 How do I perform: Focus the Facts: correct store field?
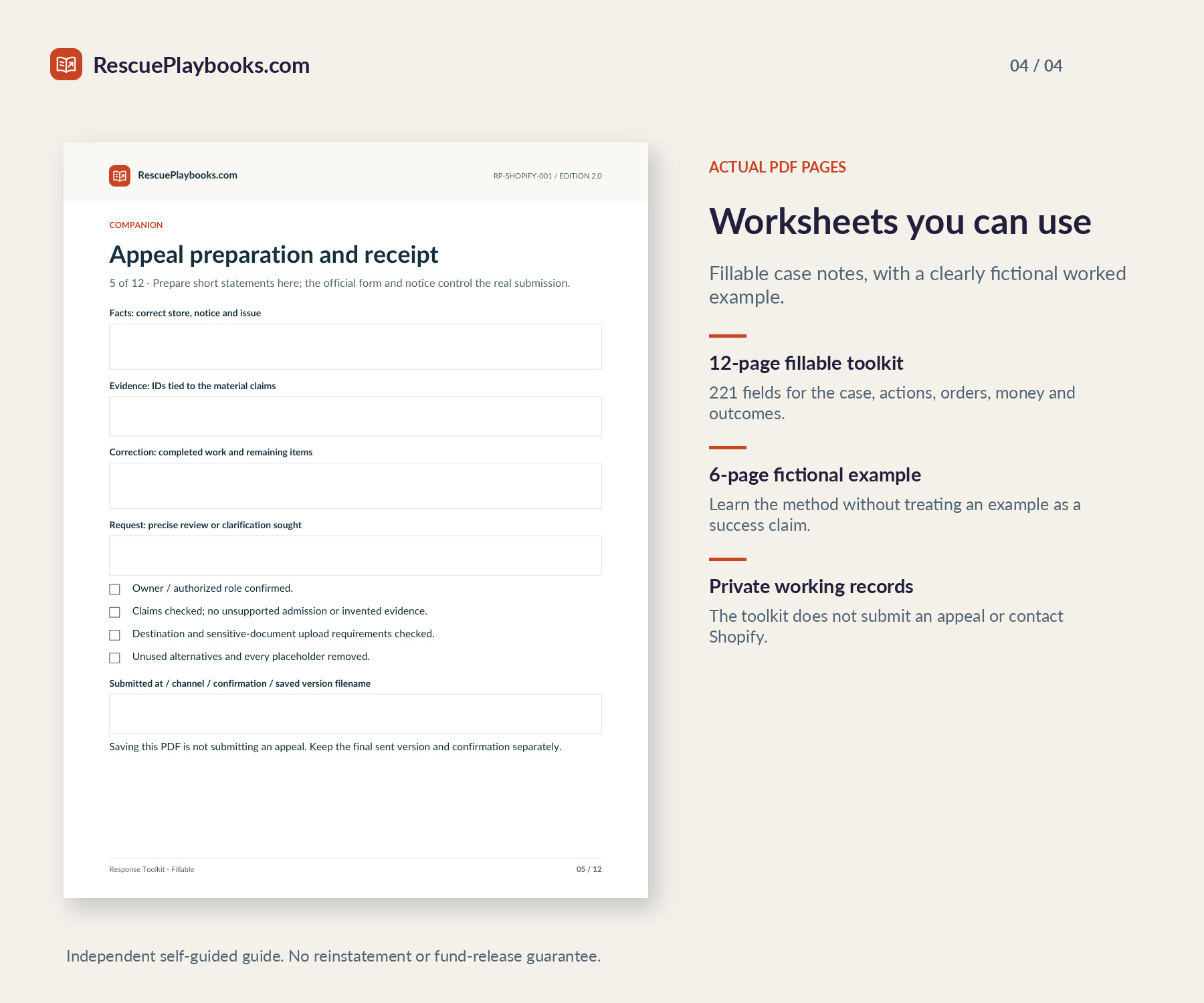[355, 346]
